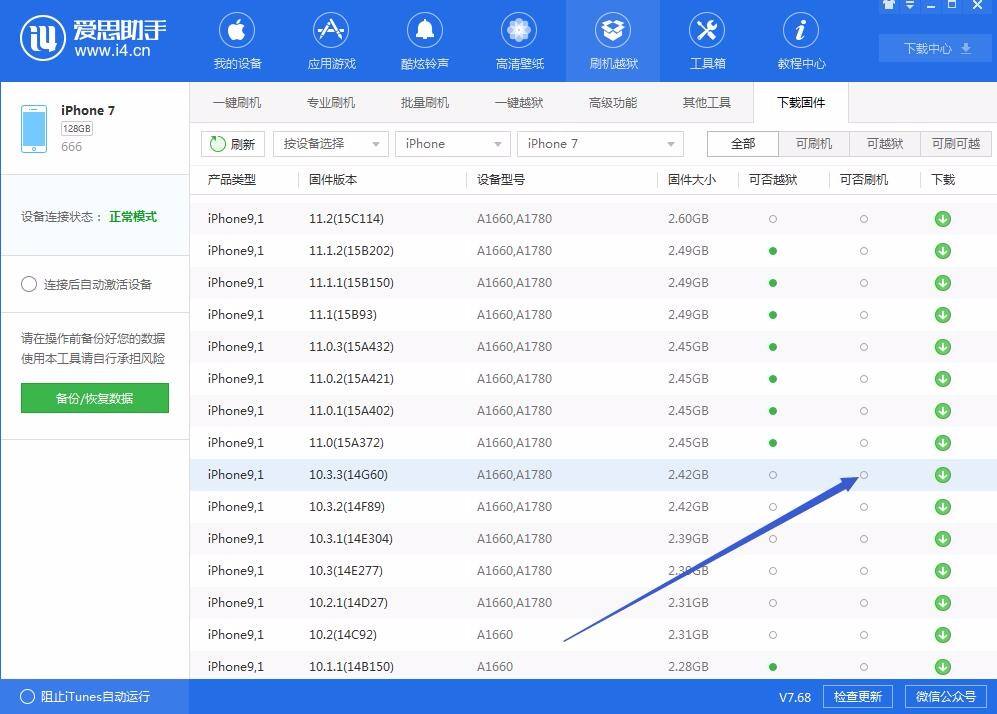
Task: Sort by 固件版本 column header
Action: (x=333, y=180)
